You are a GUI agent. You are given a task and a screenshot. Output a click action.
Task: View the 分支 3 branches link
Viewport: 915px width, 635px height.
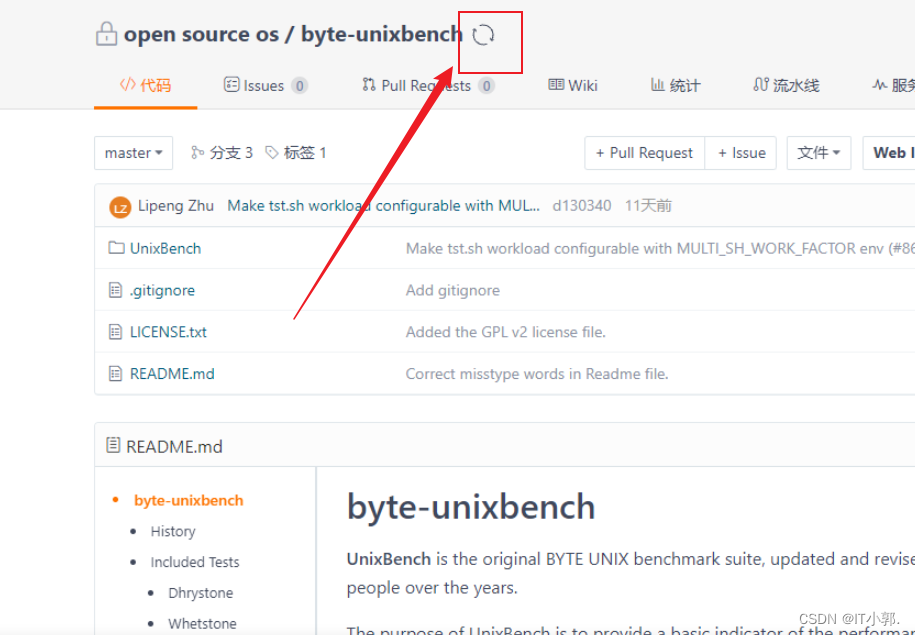click(222, 153)
